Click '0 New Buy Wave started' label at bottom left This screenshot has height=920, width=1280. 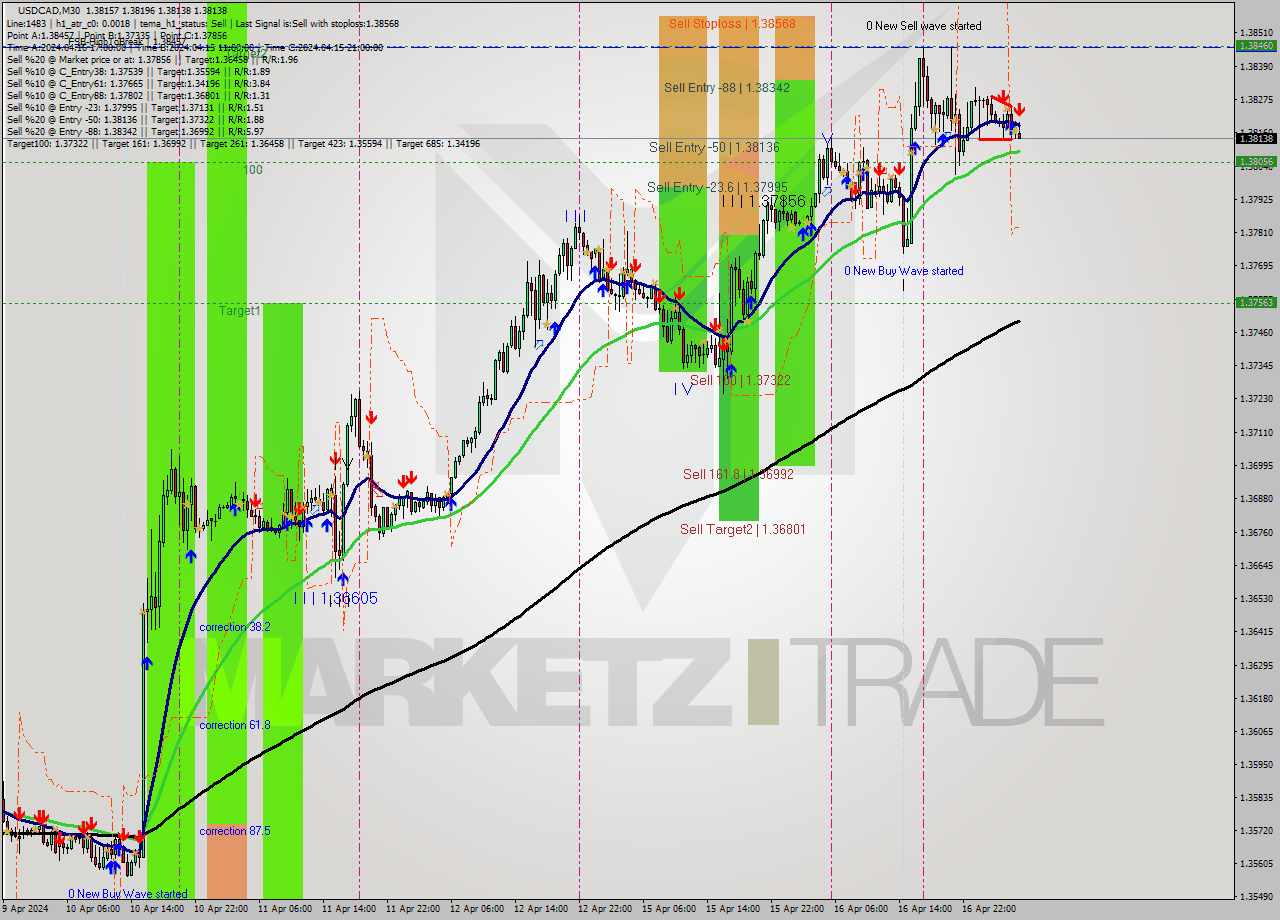tap(128, 894)
